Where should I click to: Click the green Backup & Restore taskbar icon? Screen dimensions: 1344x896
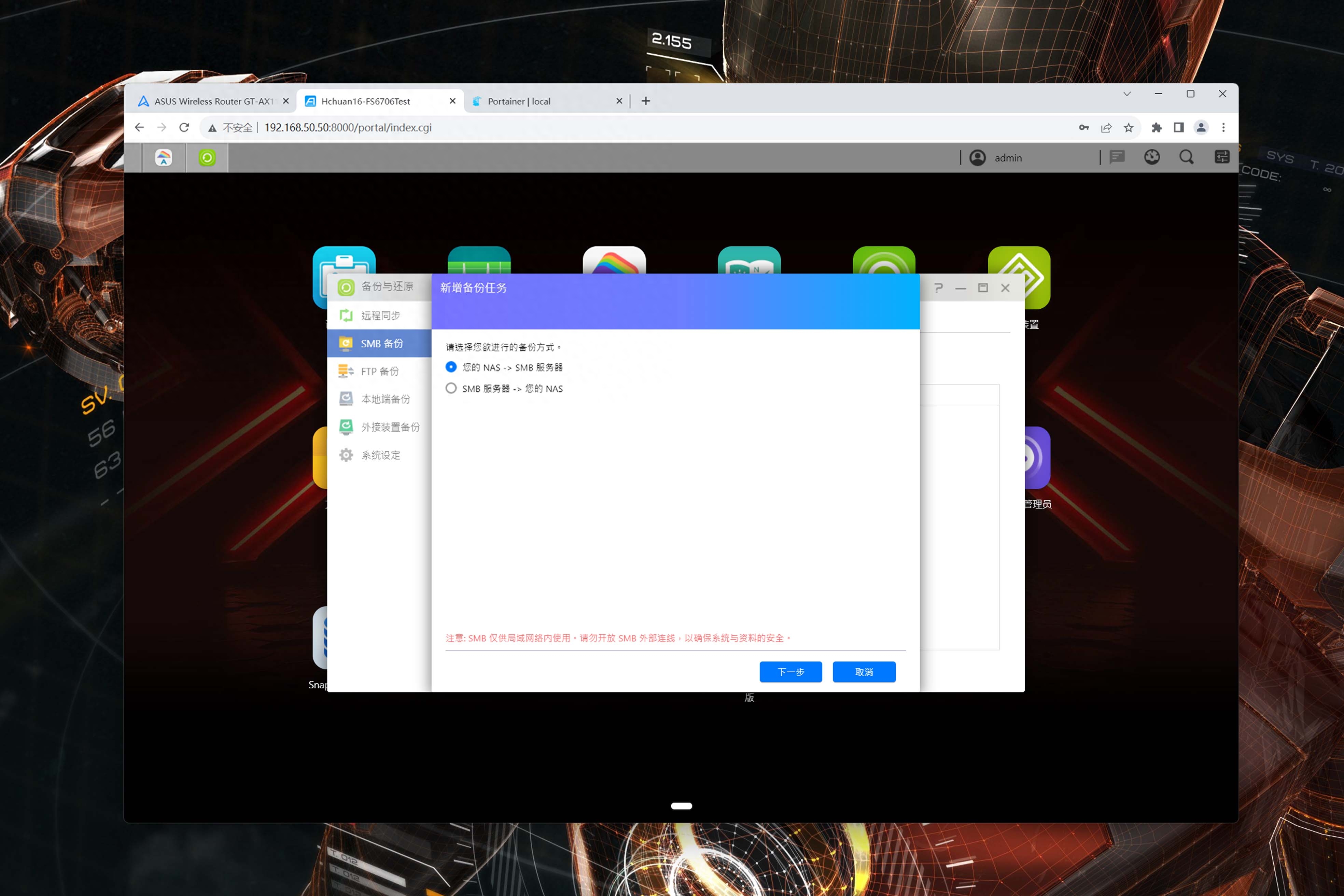207,158
